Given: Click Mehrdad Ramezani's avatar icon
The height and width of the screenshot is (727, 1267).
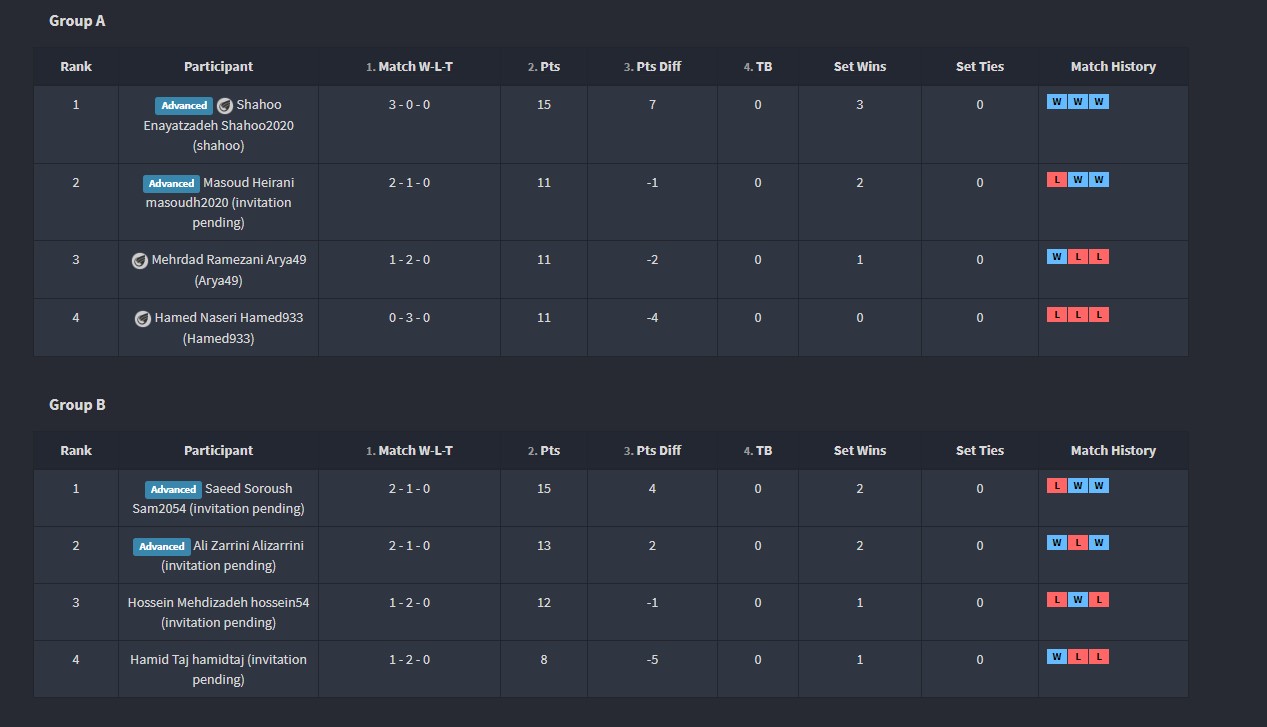Looking at the screenshot, I should pos(140,260).
